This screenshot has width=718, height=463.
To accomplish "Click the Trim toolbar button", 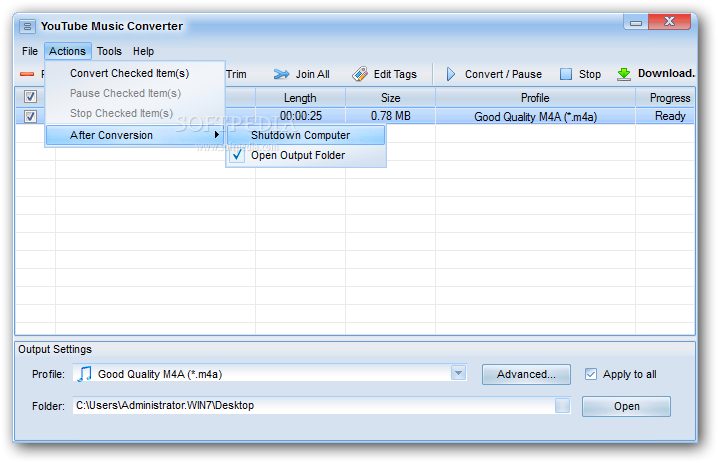I will click(236, 74).
